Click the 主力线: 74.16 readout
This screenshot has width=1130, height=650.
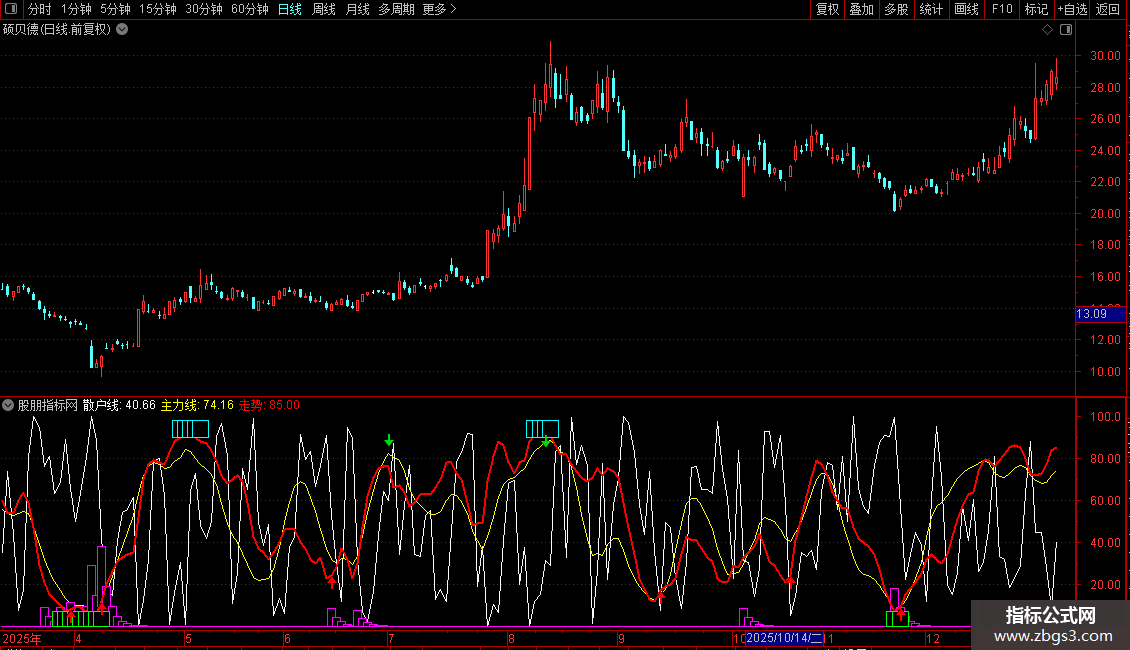click(197, 405)
